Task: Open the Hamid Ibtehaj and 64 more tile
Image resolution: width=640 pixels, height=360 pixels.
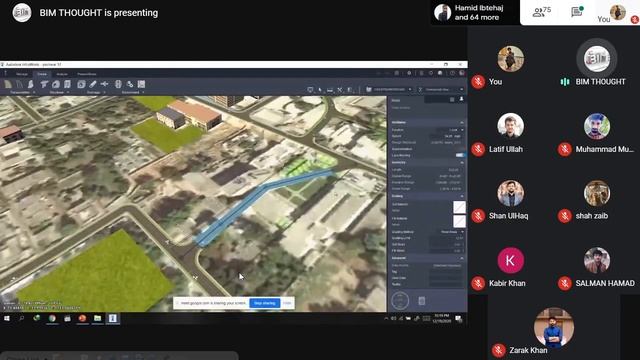Action: pos(475,13)
